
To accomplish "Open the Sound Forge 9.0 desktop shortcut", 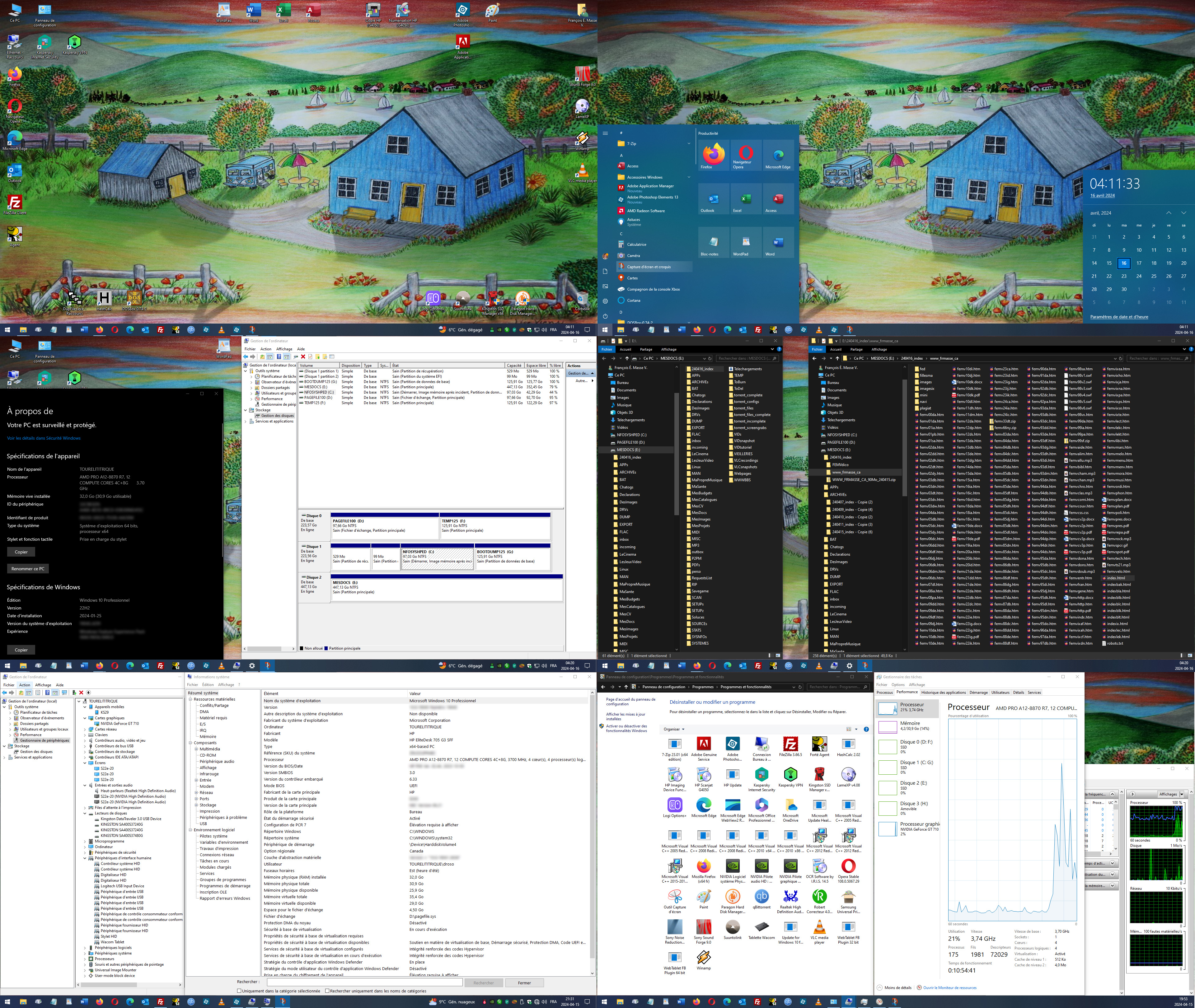I will 582,76.
